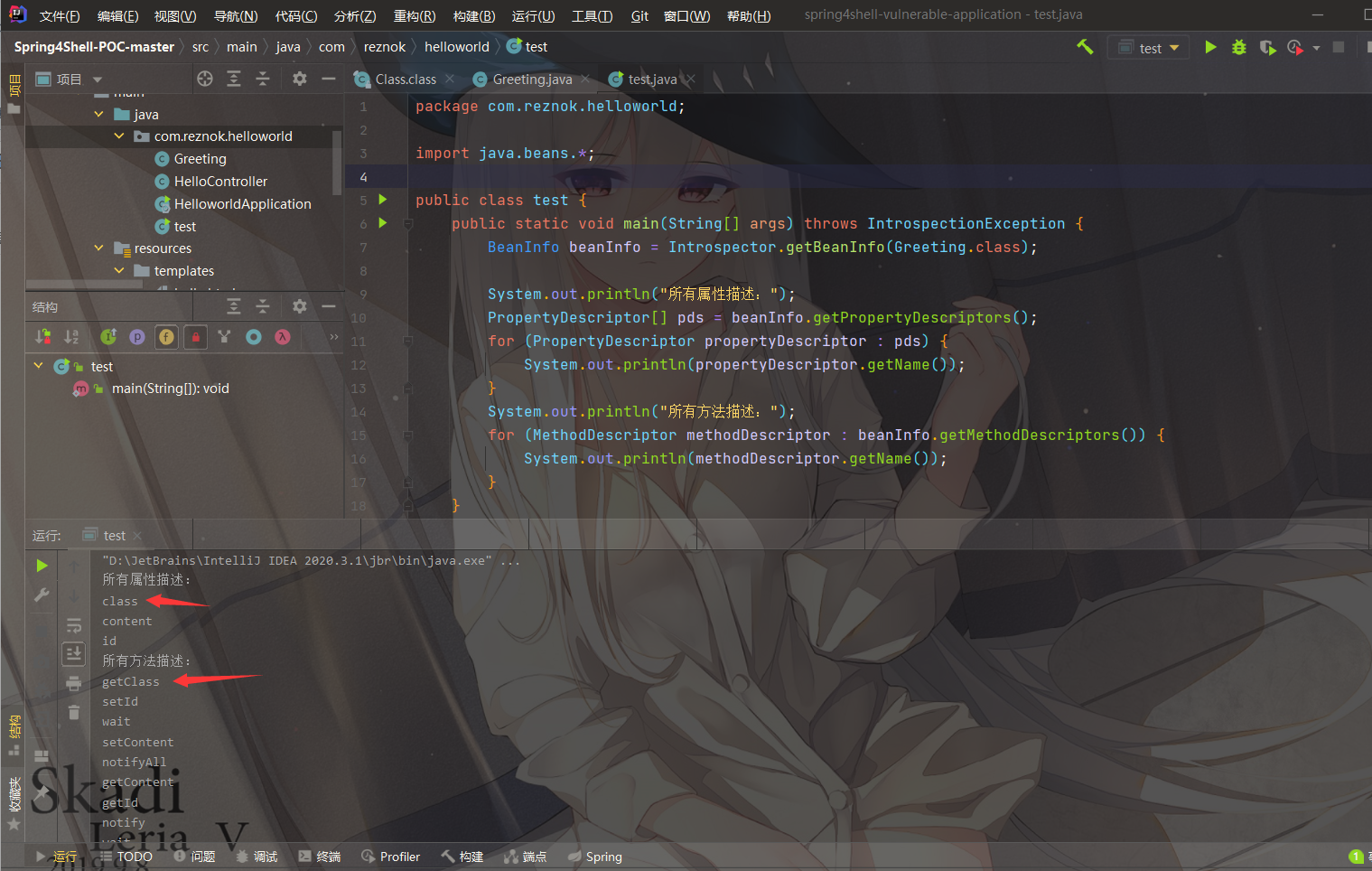Viewport: 1372px width, 871px height.
Task: Toggle alphabetical sort in 结构 panel
Action: (x=71, y=337)
